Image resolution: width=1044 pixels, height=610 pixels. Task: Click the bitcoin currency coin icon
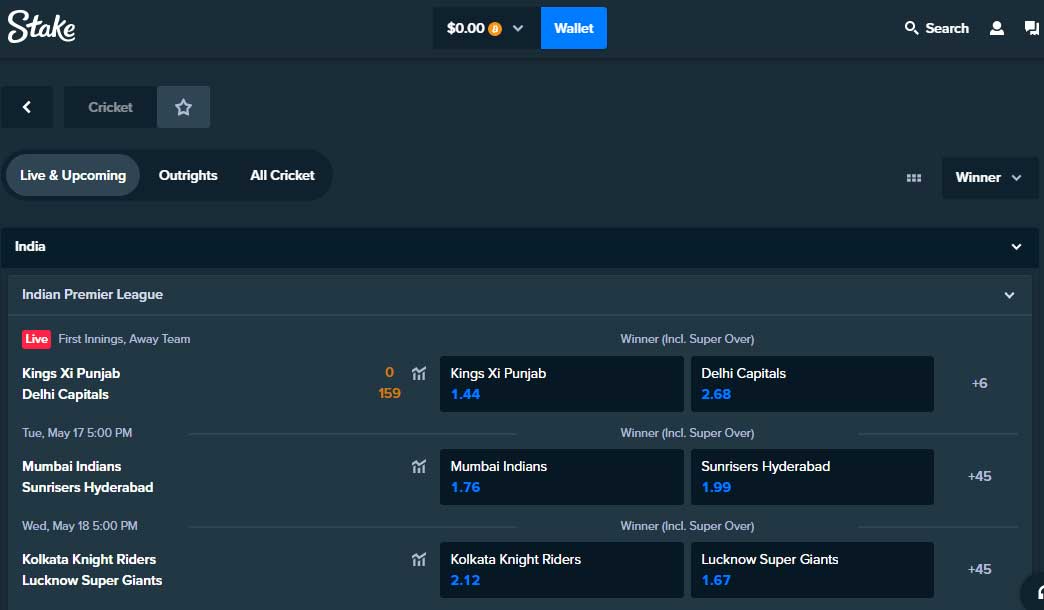495,29
